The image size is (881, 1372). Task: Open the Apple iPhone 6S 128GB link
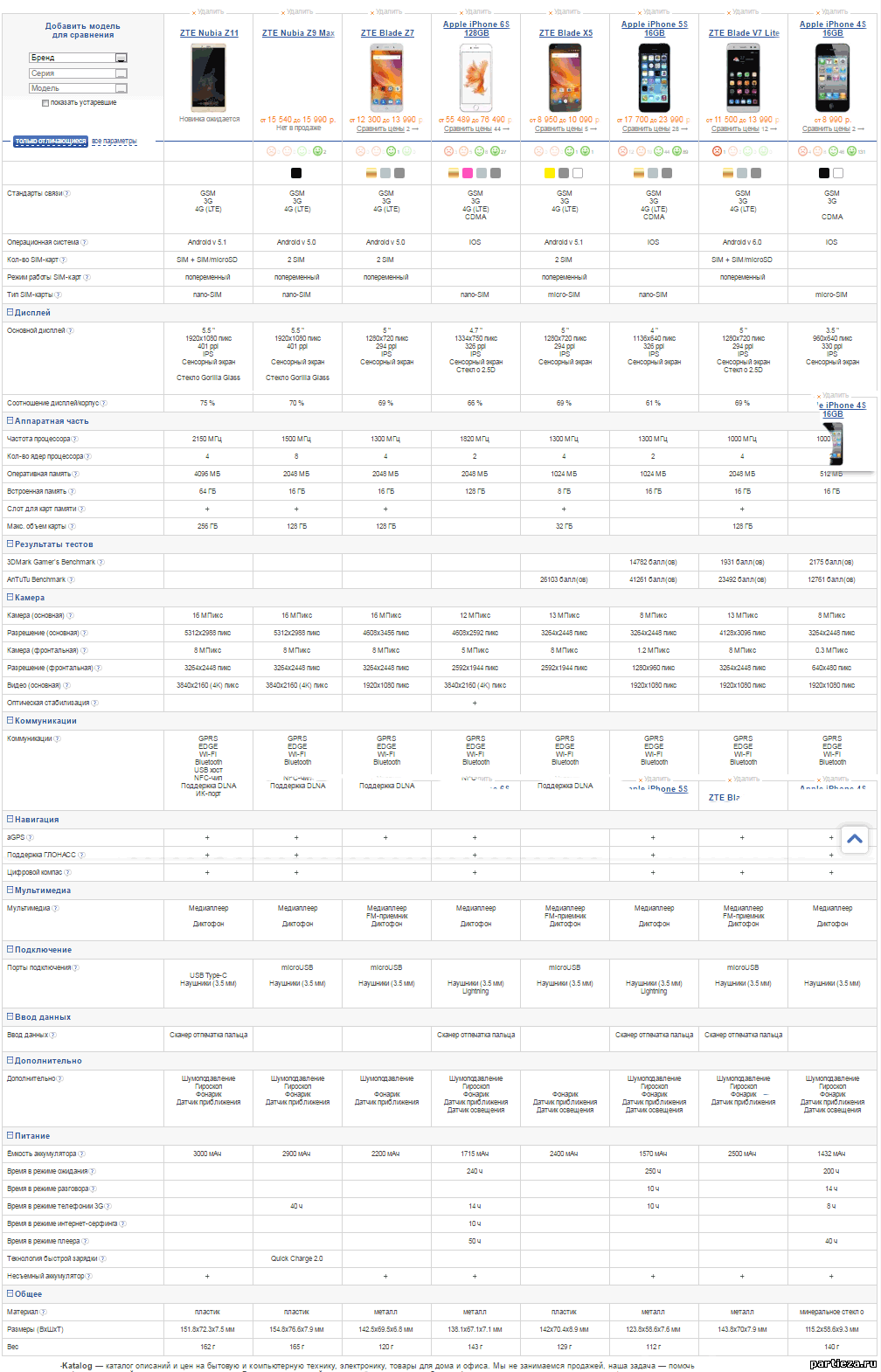tap(476, 29)
